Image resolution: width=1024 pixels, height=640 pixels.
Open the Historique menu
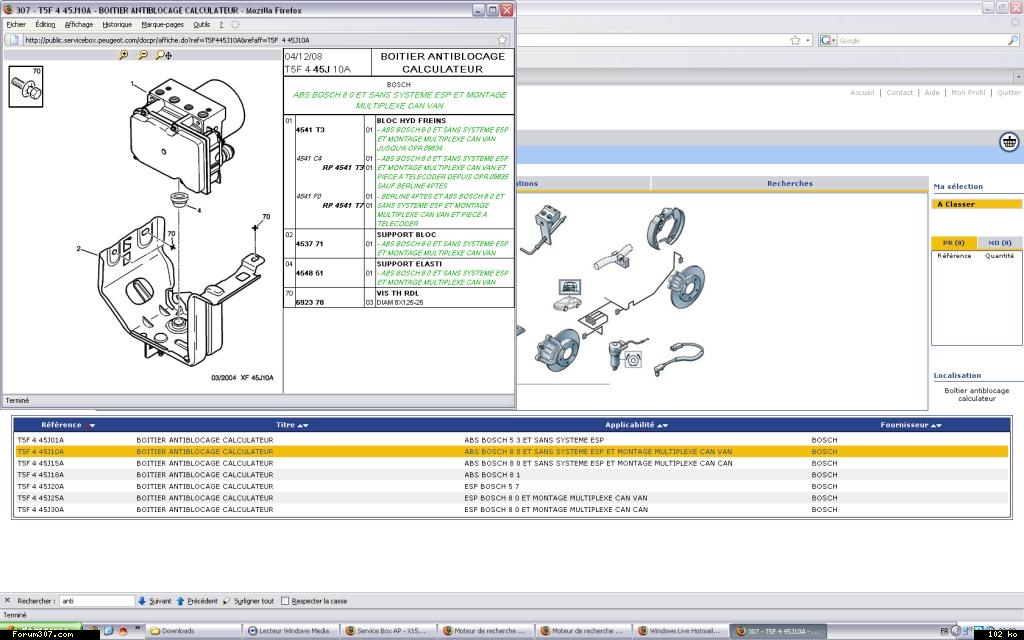pyautogui.click(x=117, y=24)
